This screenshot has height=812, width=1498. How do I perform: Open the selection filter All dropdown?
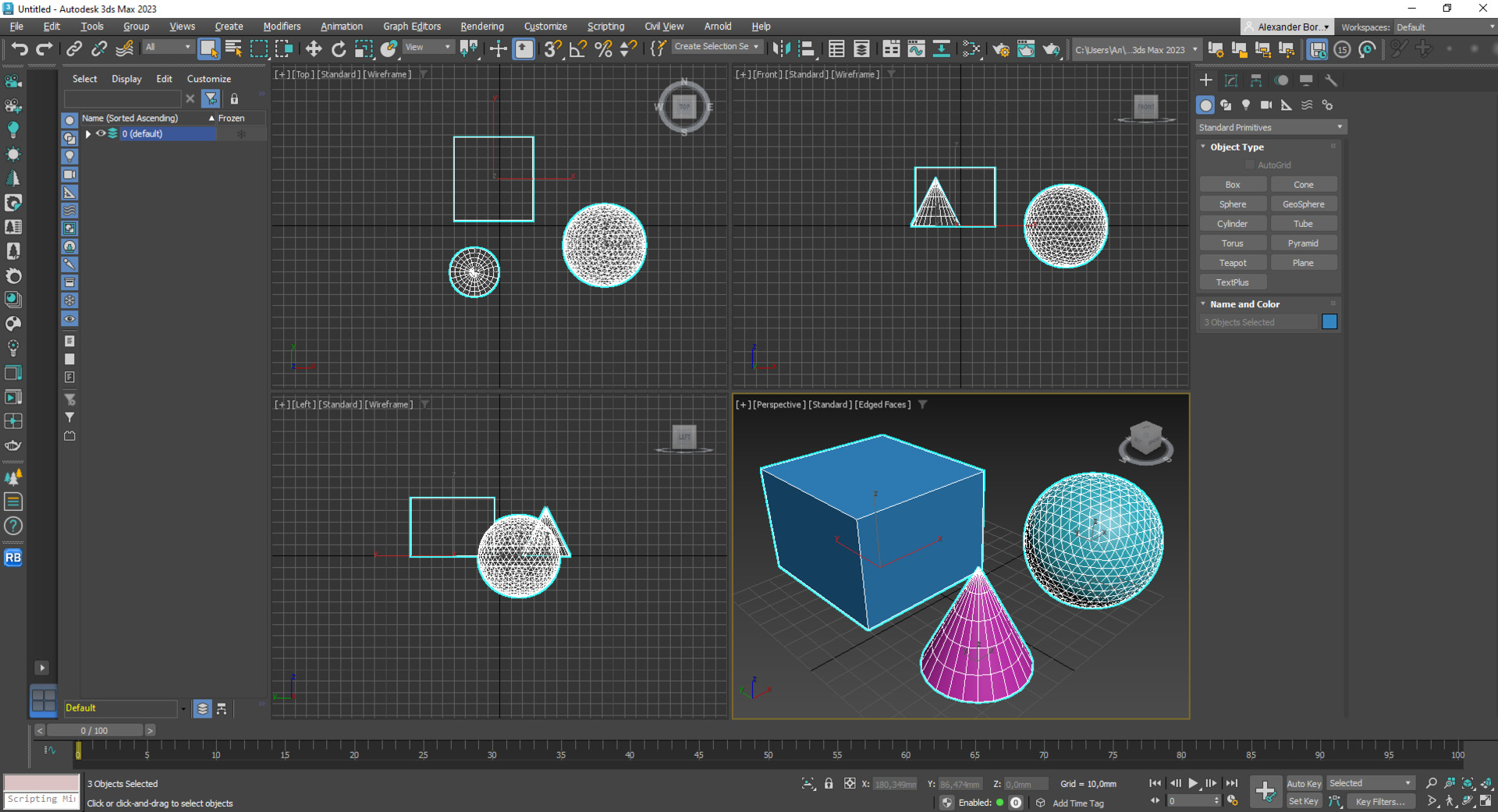point(168,48)
